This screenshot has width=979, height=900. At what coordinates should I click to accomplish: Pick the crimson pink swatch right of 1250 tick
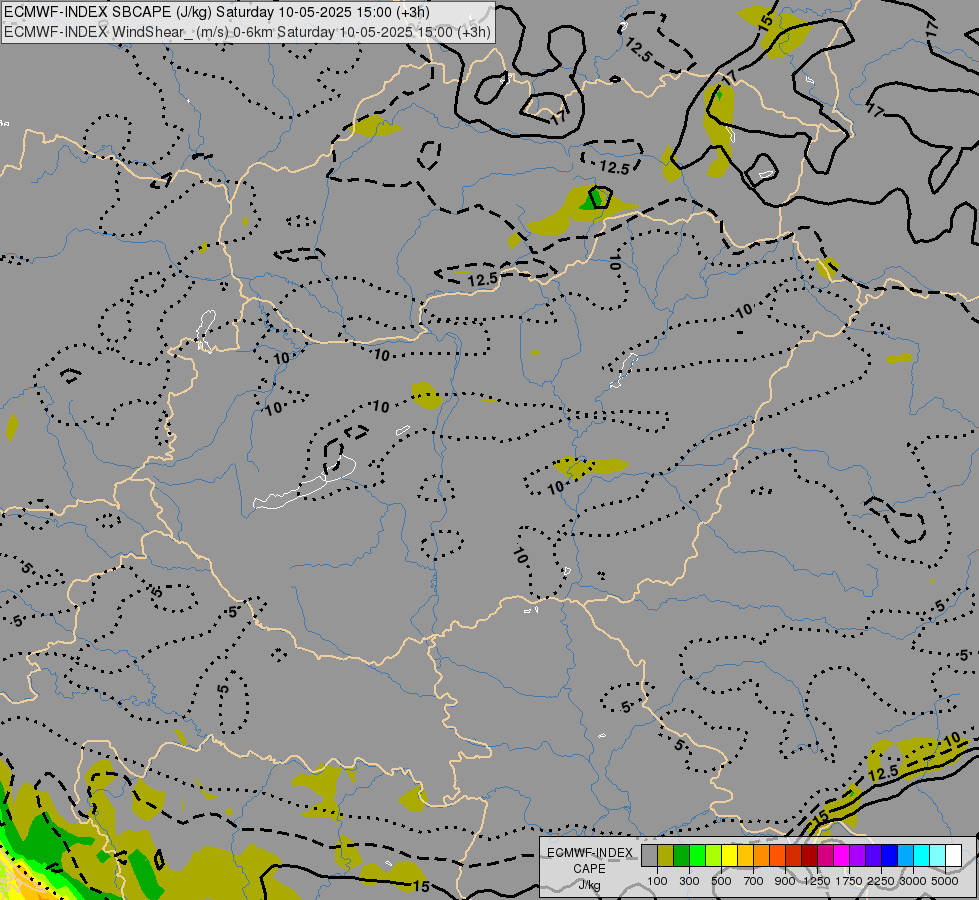pos(825,856)
